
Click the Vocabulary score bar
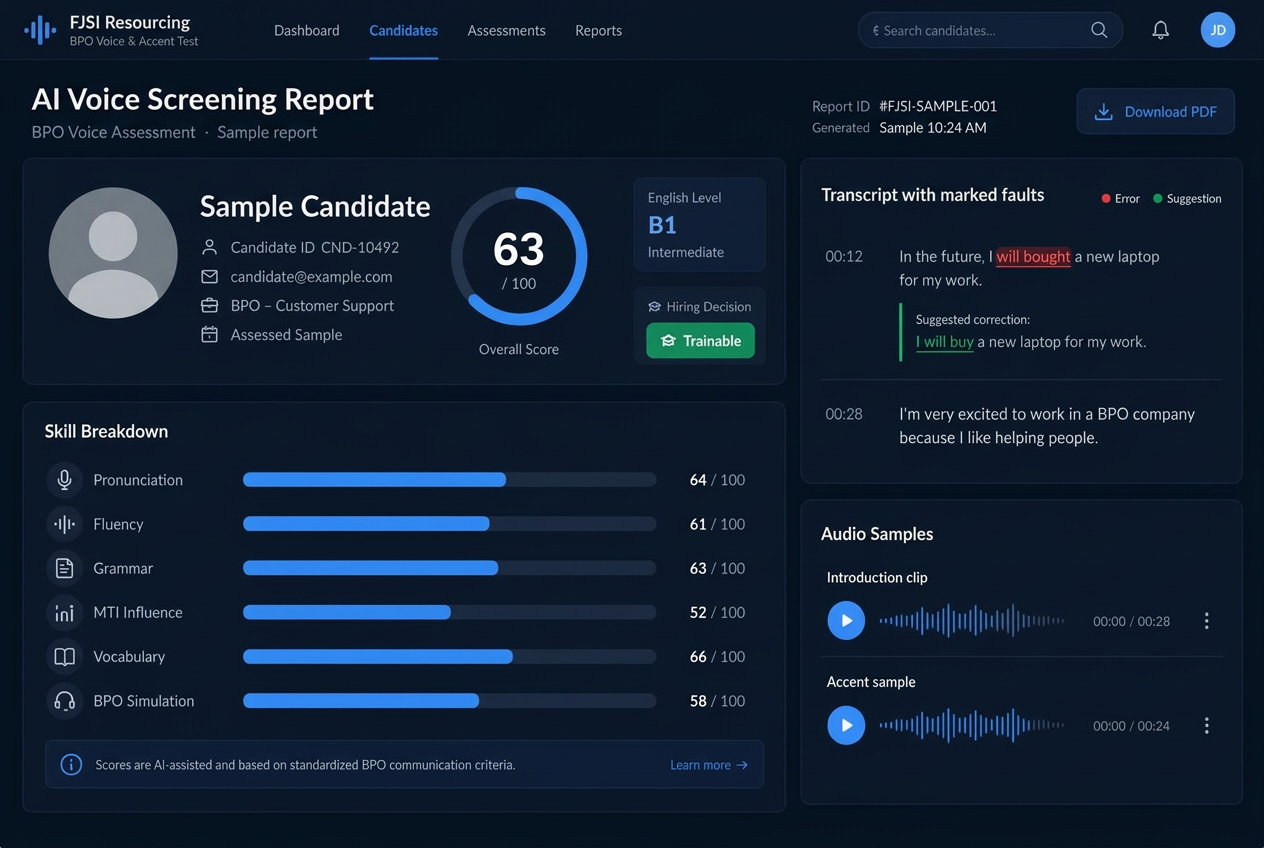(x=449, y=657)
